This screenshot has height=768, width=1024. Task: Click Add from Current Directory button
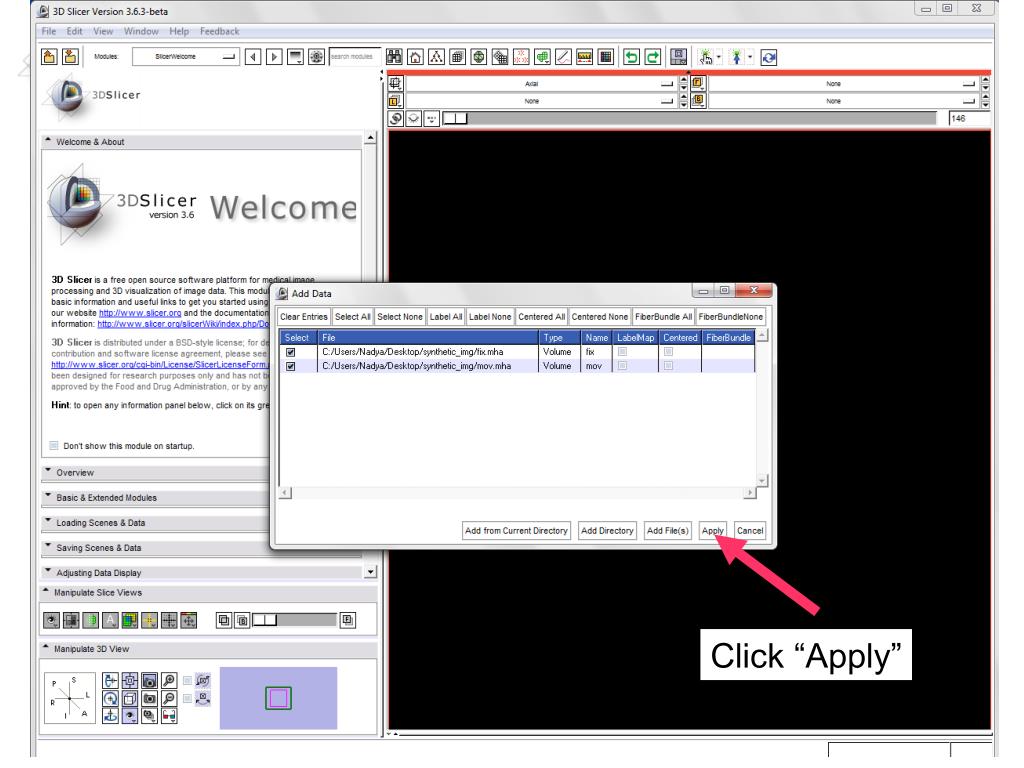coord(516,530)
